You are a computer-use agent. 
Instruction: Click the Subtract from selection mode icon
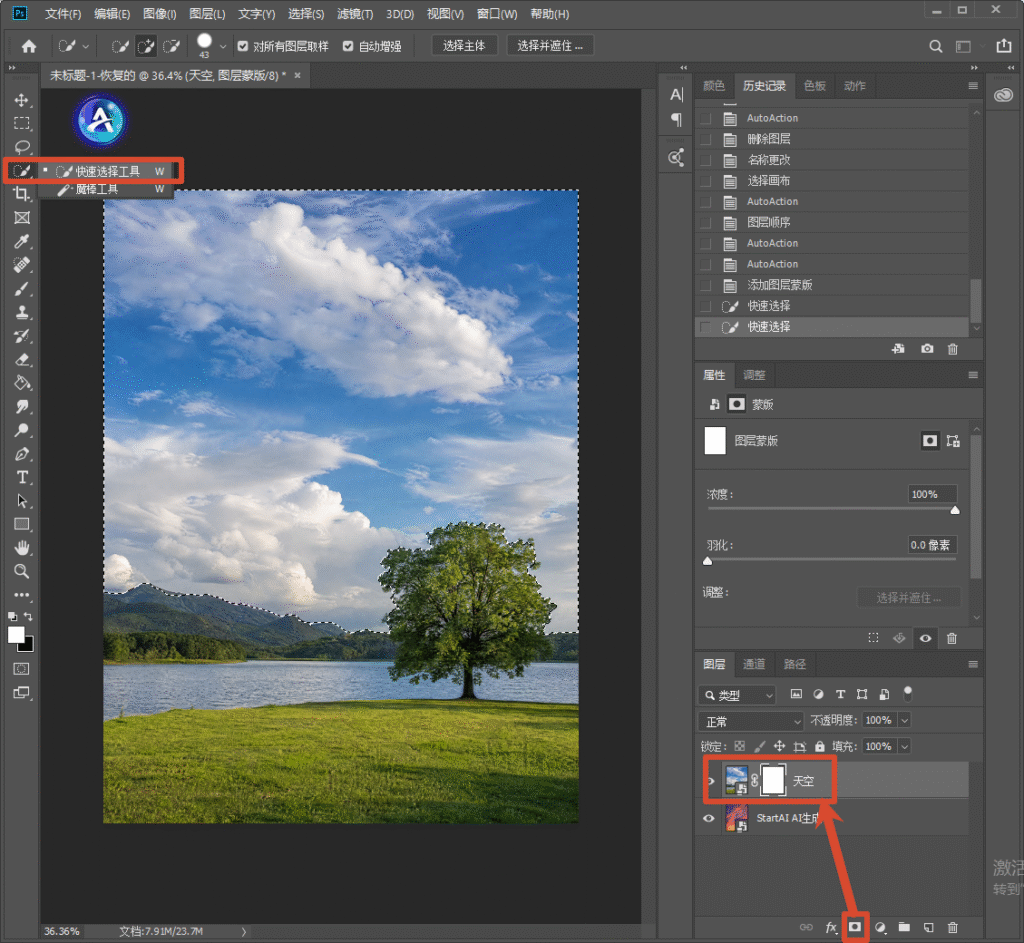(x=171, y=46)
